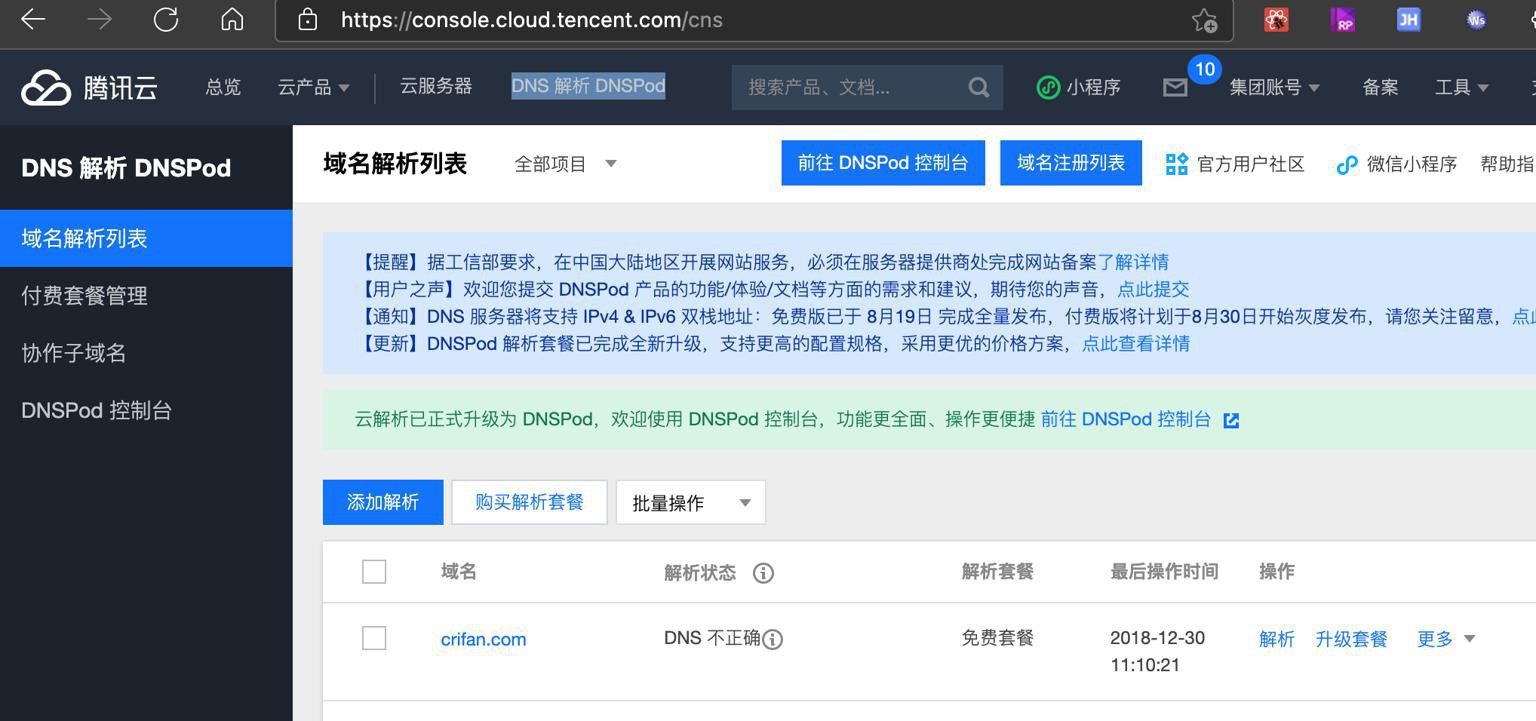This screenshot has height=721, width=1536.
Task: Open the round NS browser extension
Action: [1476, 19]
